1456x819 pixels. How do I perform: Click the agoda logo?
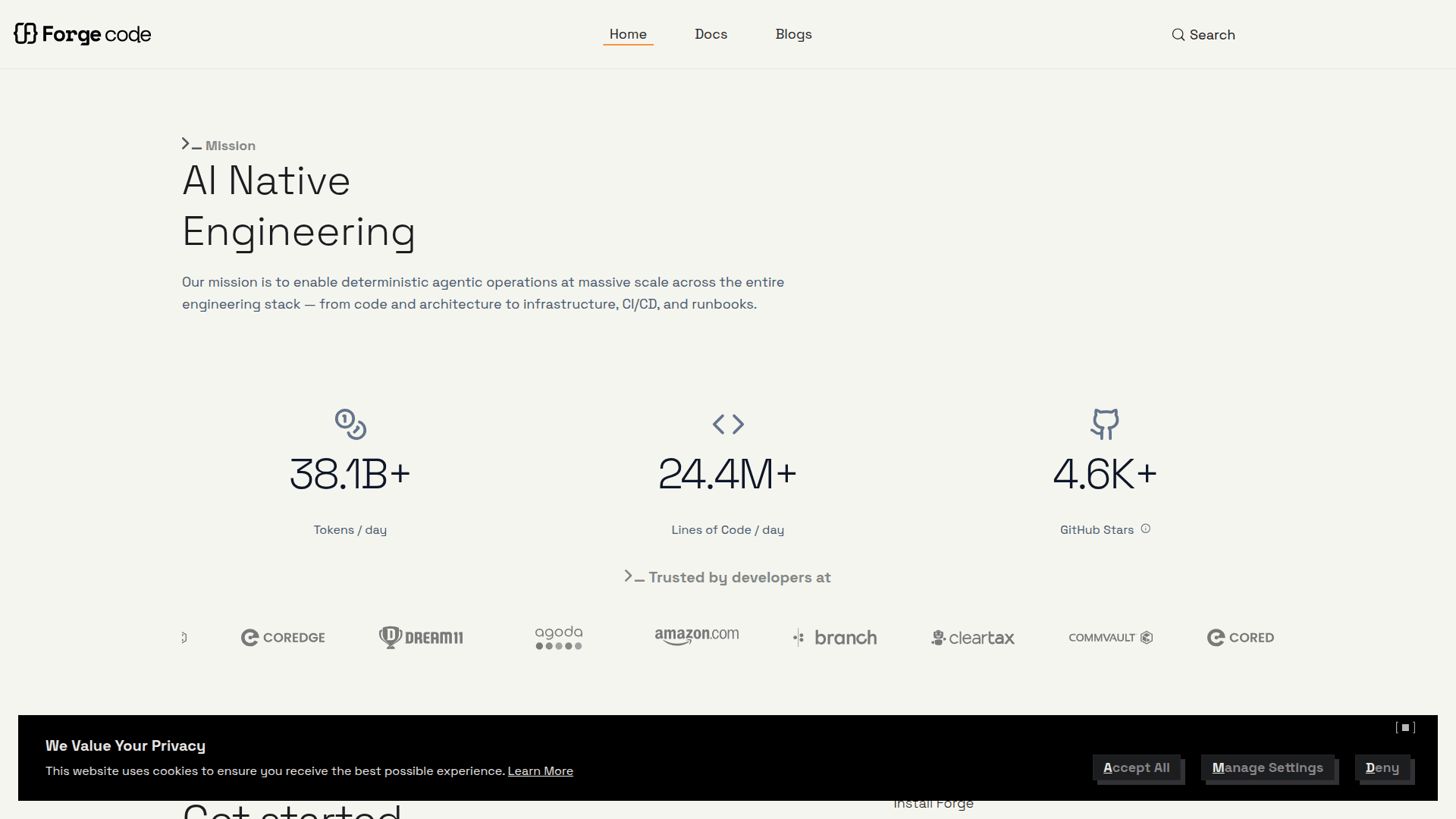pos(559,638)
